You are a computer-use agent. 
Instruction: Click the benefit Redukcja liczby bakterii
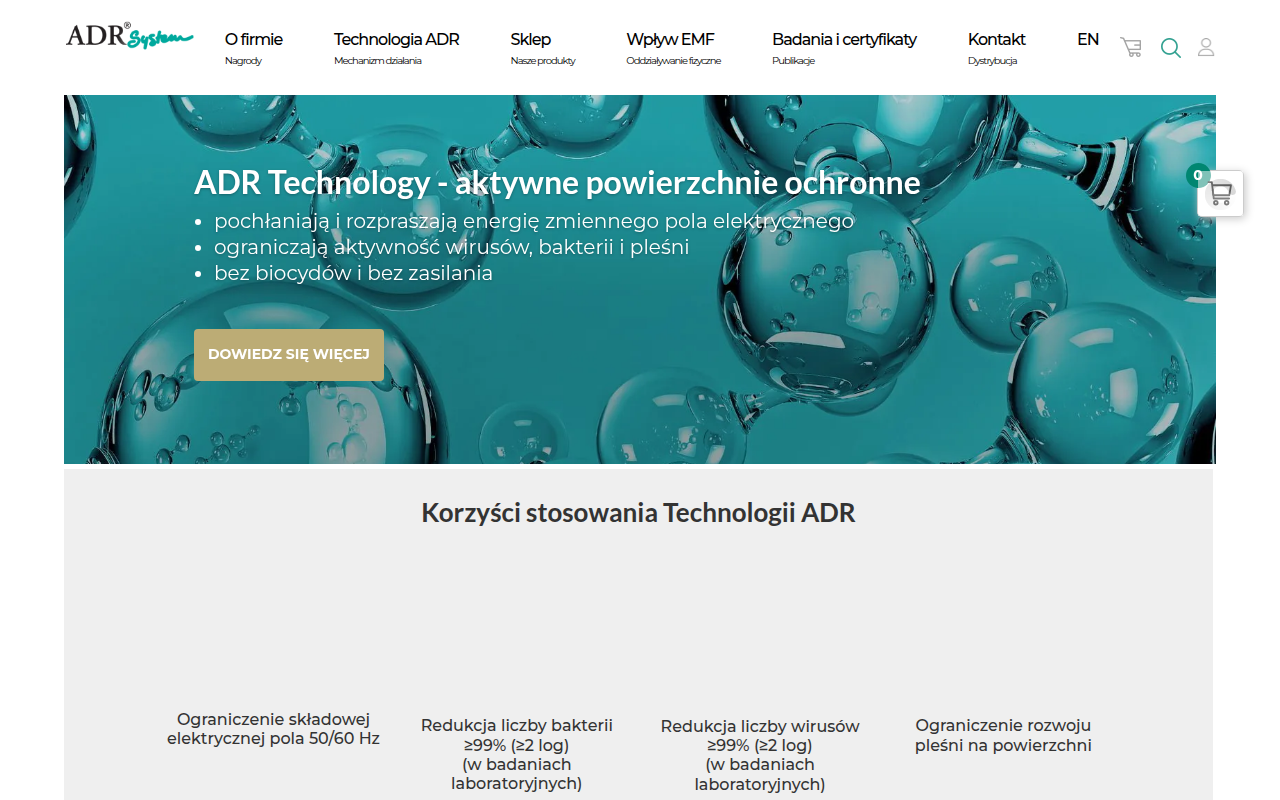pyautogui.click(x=517, y=754)
